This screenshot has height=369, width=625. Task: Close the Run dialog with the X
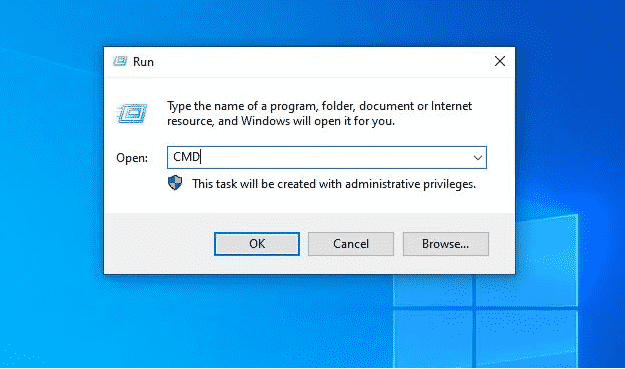click(x=500, y=61)
